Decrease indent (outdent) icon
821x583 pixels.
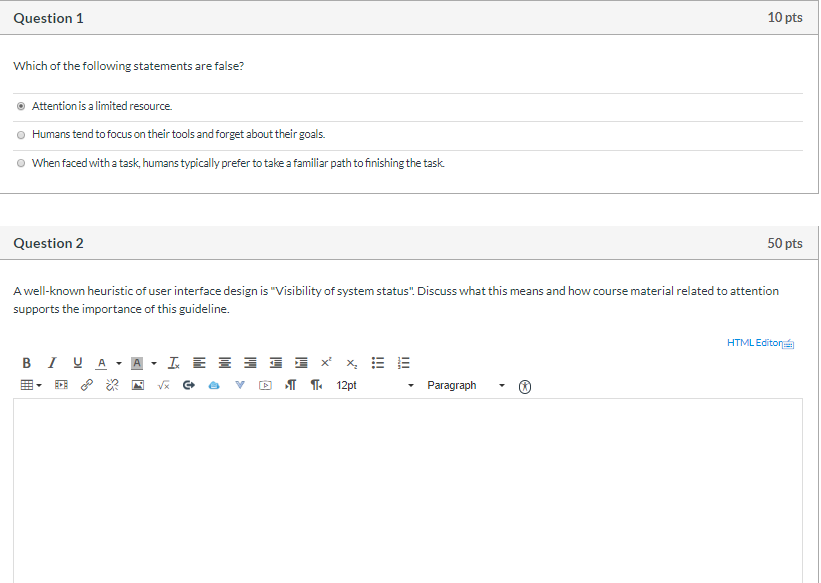coord(275,362)
